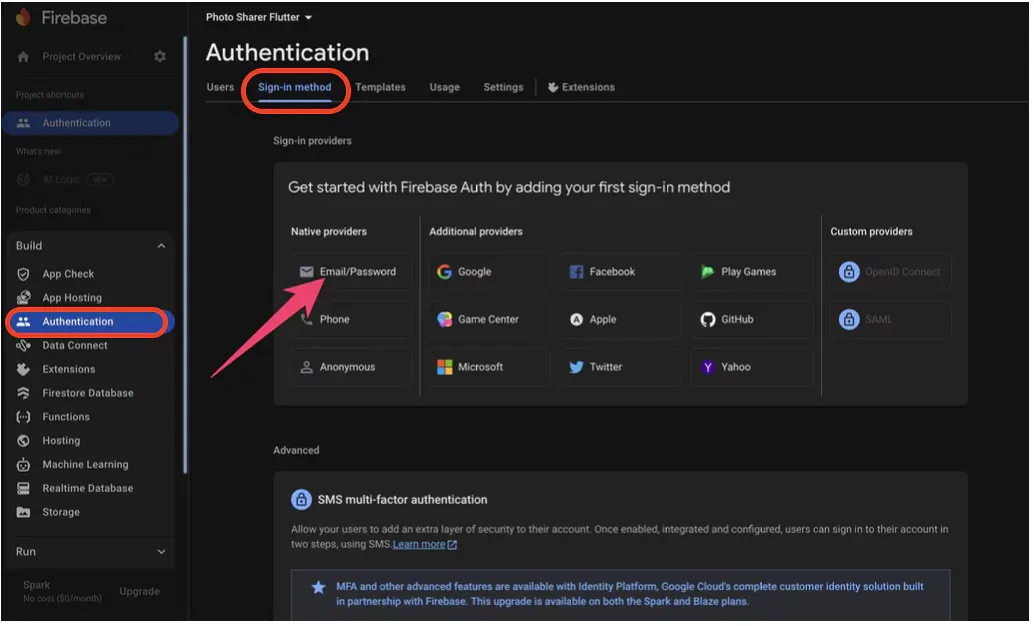Click the Facebook logo icon
Viewport: 1034px width, 626px height.
click(x=576, y=272)
